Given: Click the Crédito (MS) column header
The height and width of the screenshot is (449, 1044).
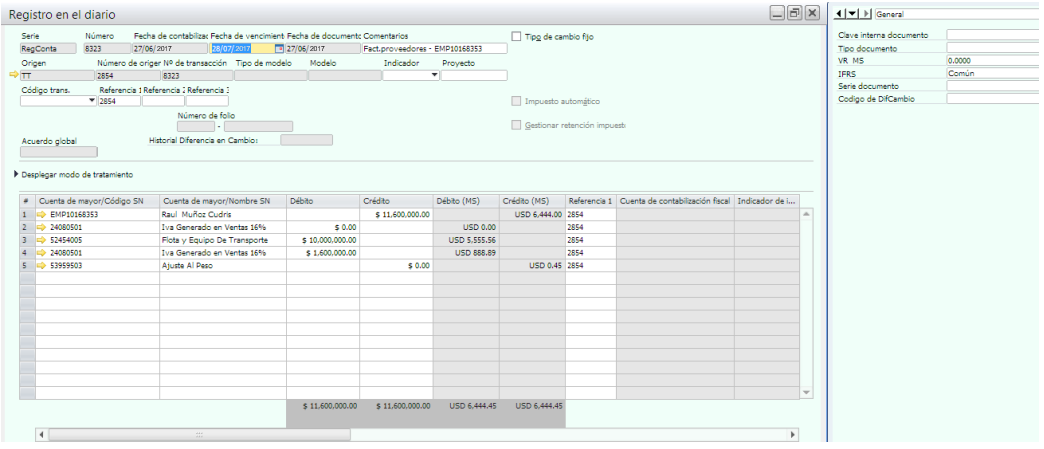Looking at the screenshot, I should 531,201.
